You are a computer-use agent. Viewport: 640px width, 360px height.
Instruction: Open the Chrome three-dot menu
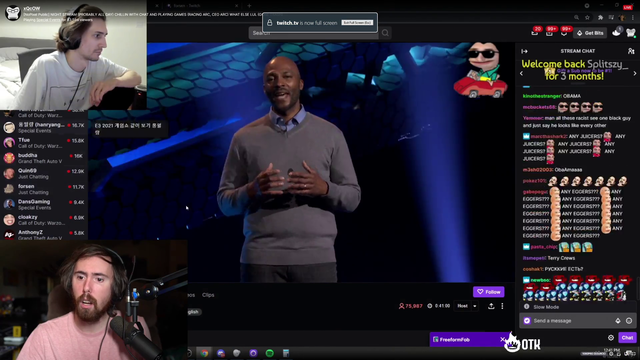pos(633,17)
